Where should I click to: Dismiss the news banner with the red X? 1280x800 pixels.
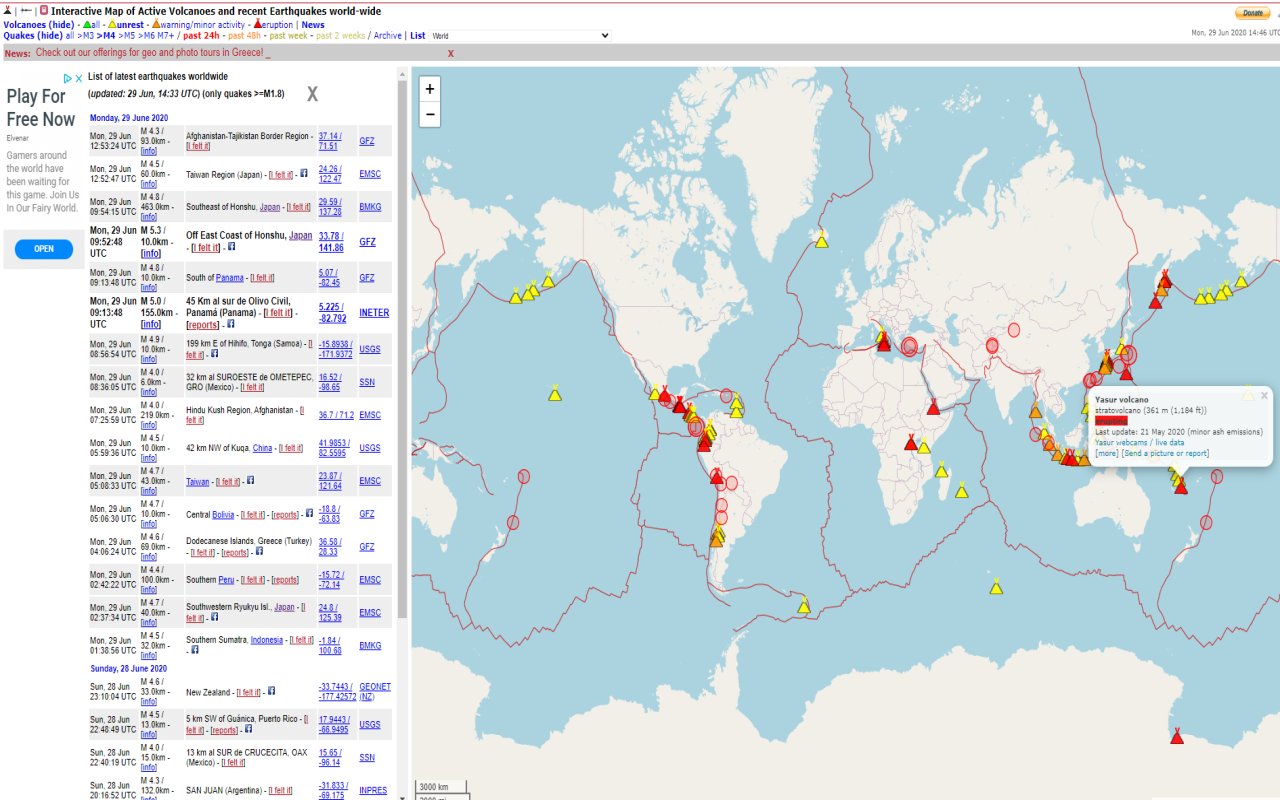451,53
